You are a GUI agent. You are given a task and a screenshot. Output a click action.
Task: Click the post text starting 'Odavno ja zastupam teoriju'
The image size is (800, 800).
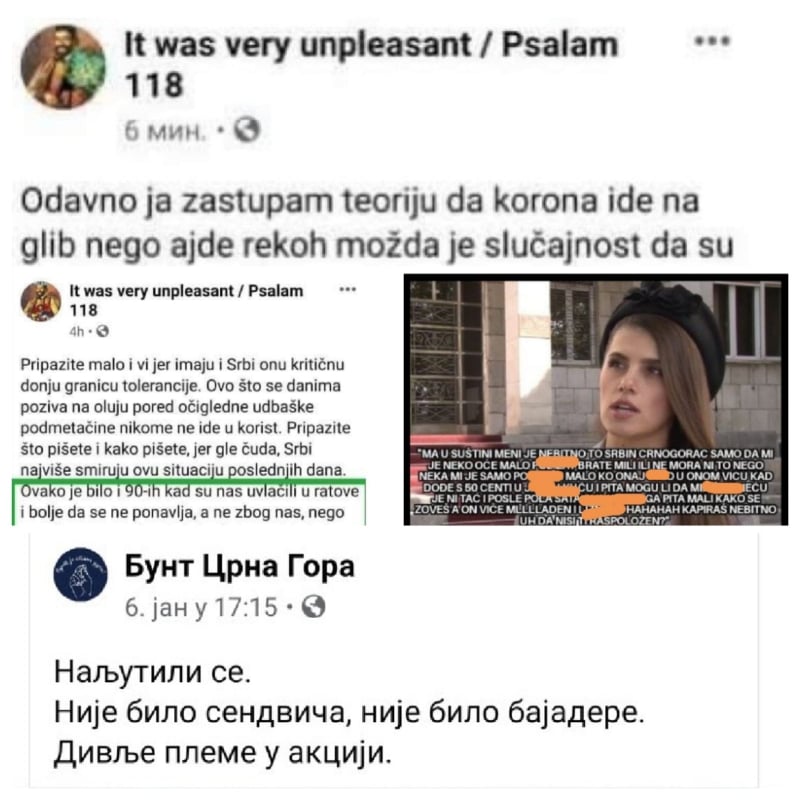tap(377, 223)
